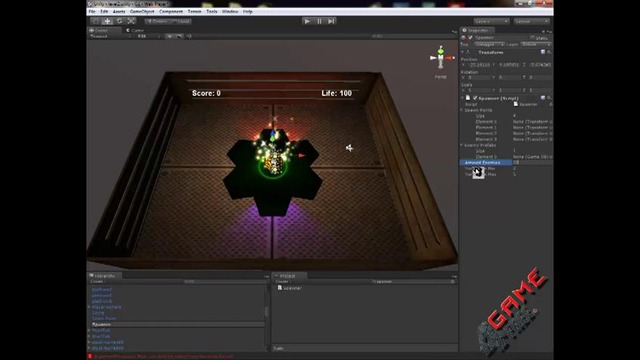Open the Terrain menu
Screen dimensions: 640x360
(194, 11)
